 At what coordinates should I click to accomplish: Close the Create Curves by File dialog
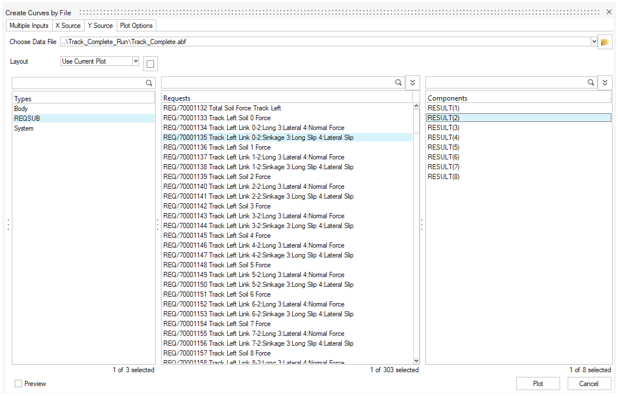(x=609, y=12)
